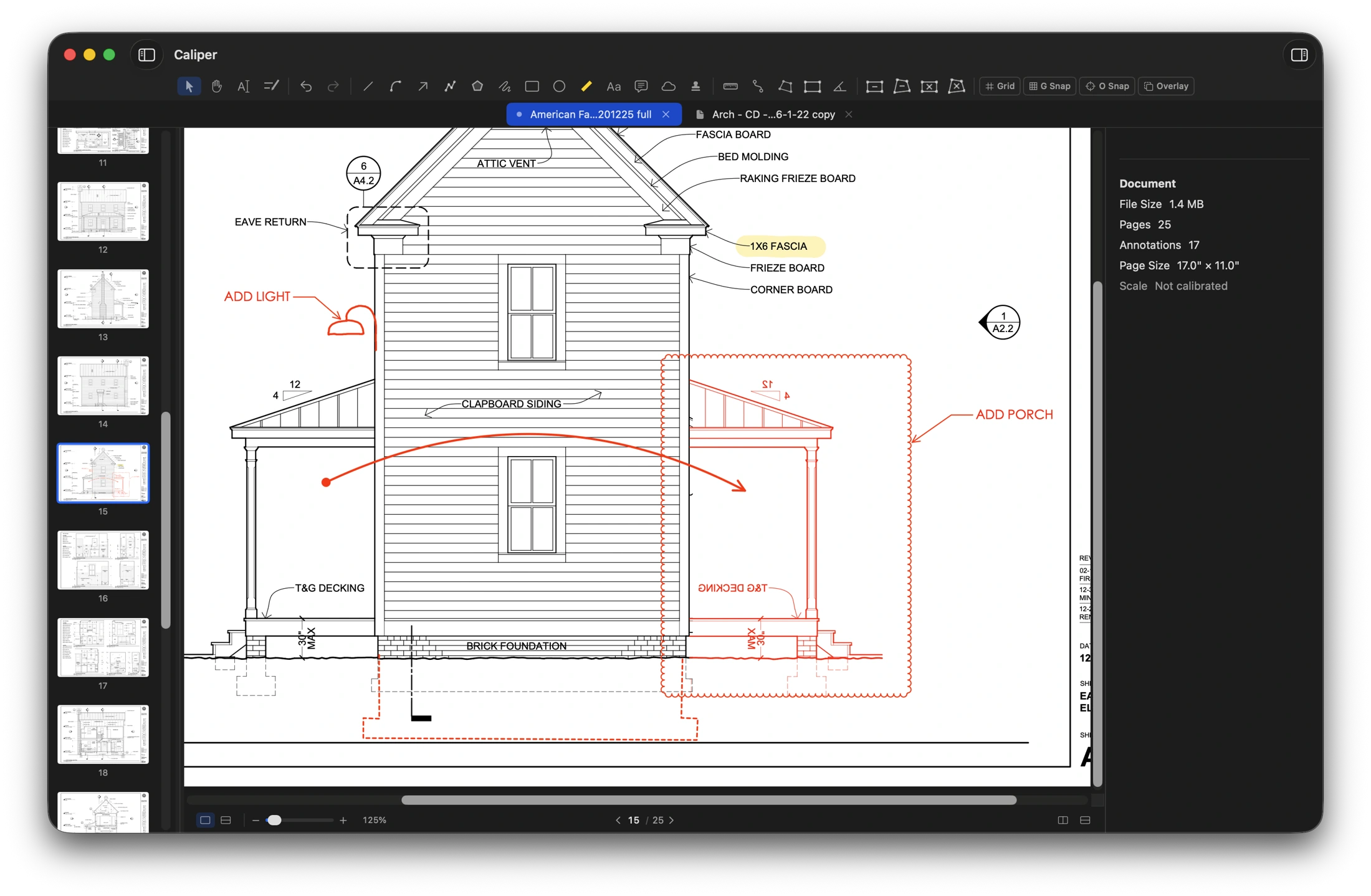Select the arrow pointer tool

tap(189, 86)
